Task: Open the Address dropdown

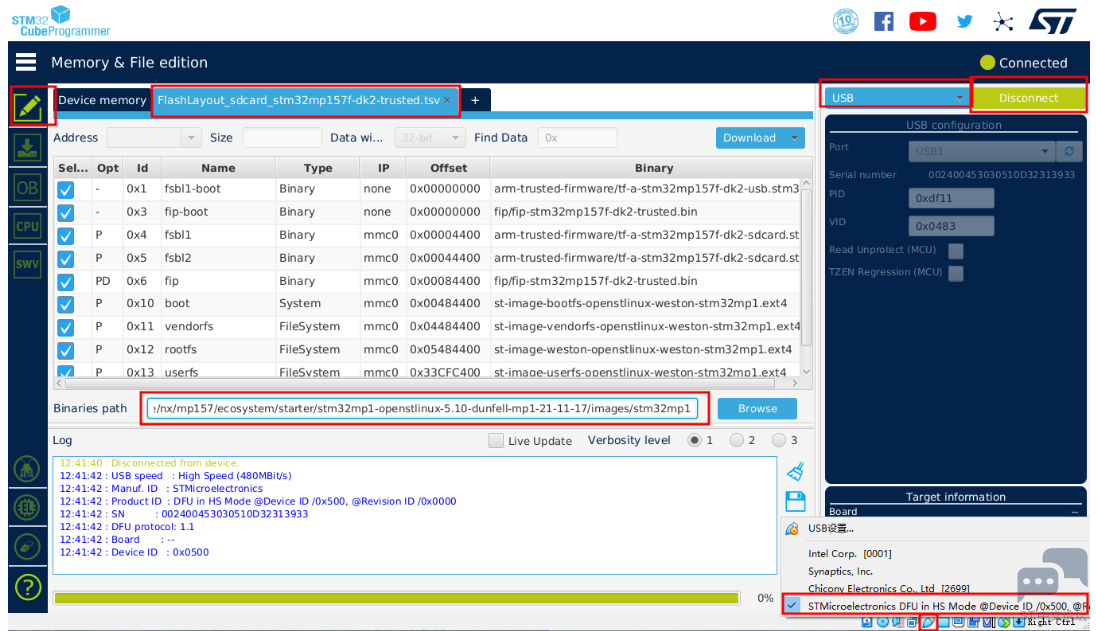Action: coord(154,138)
